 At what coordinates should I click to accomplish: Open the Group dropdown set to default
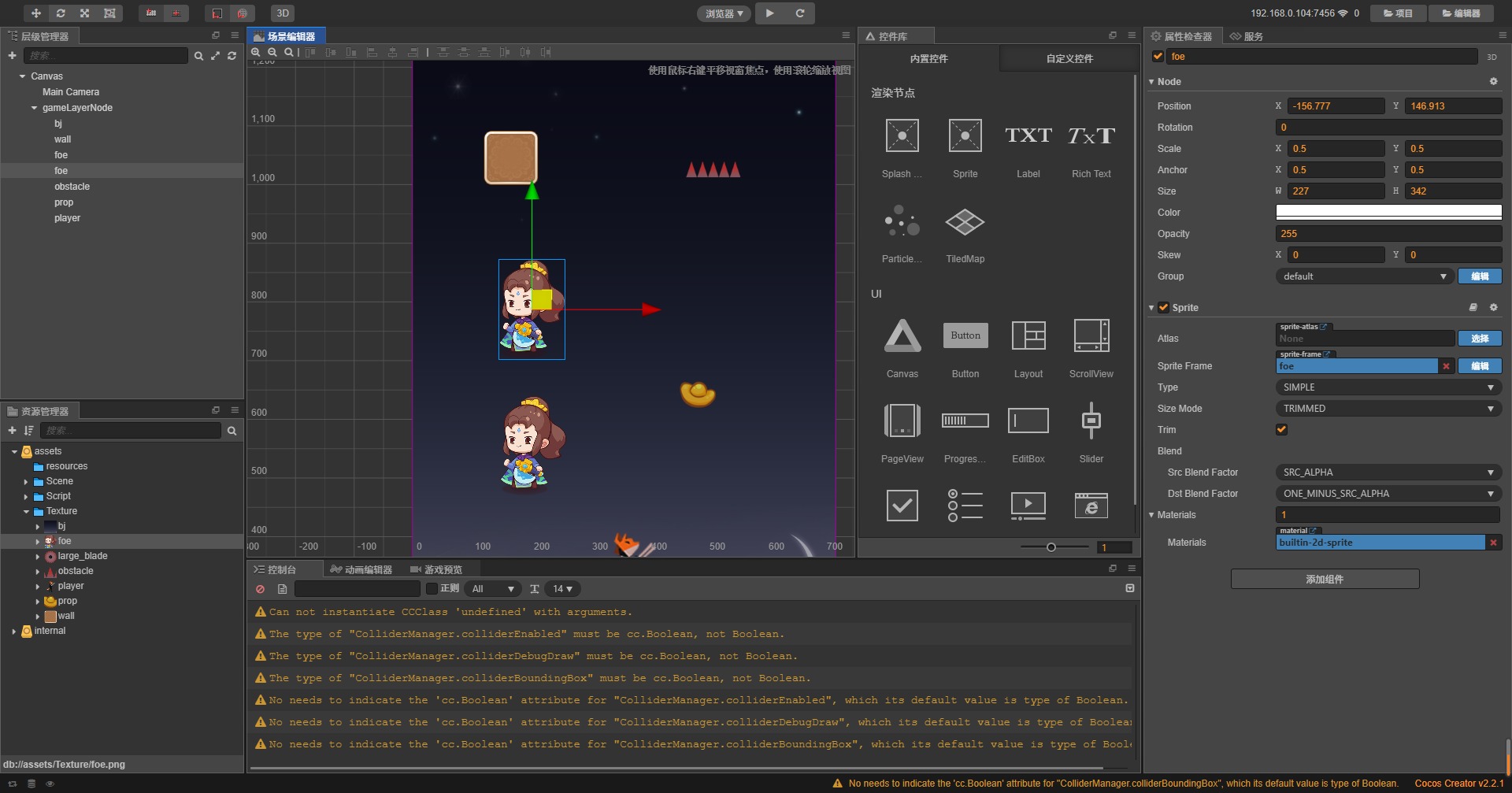click(x=1364, y=276)
